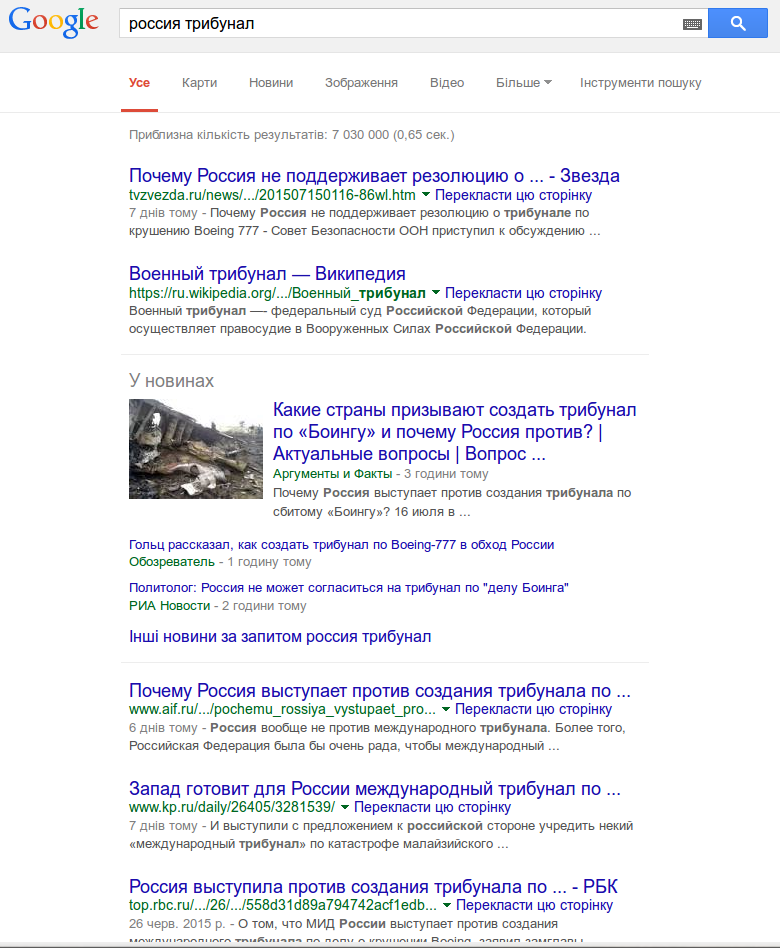
Task: Click source 'Обозреватель' label
Action: [x=172, y=562]
